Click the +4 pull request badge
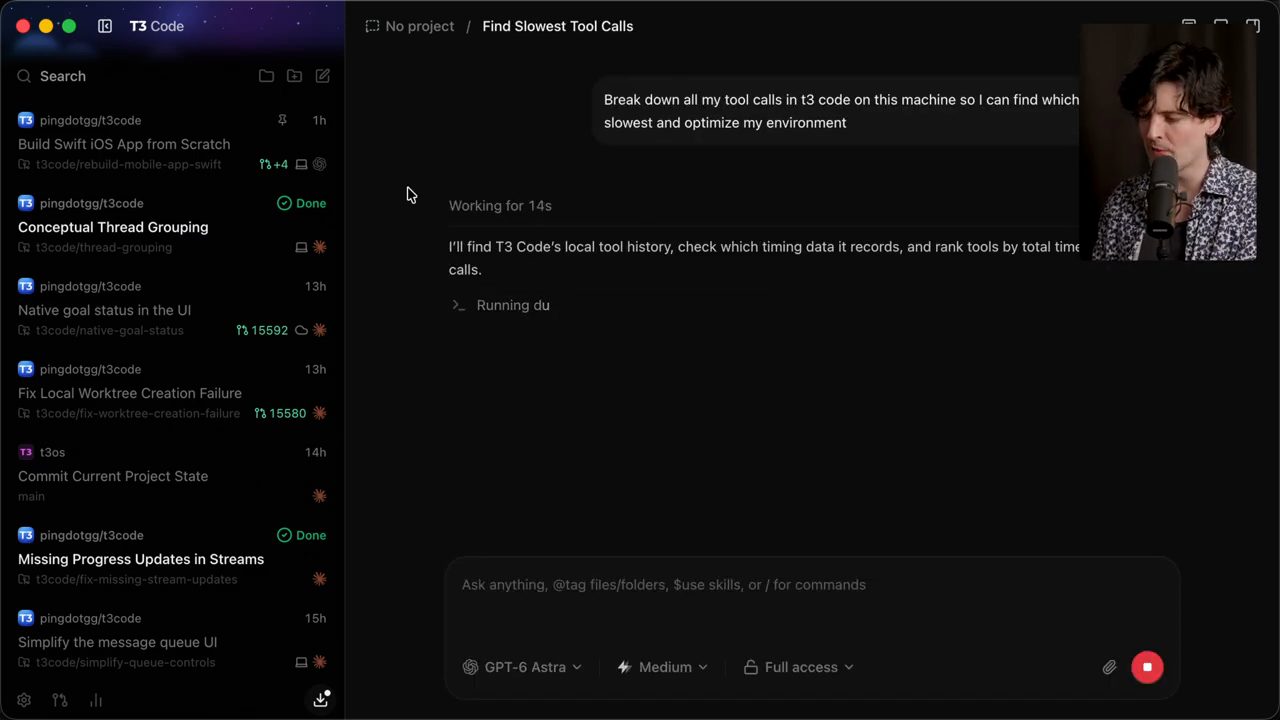Viewport: 1280px width, 720px height. point(273,164)
